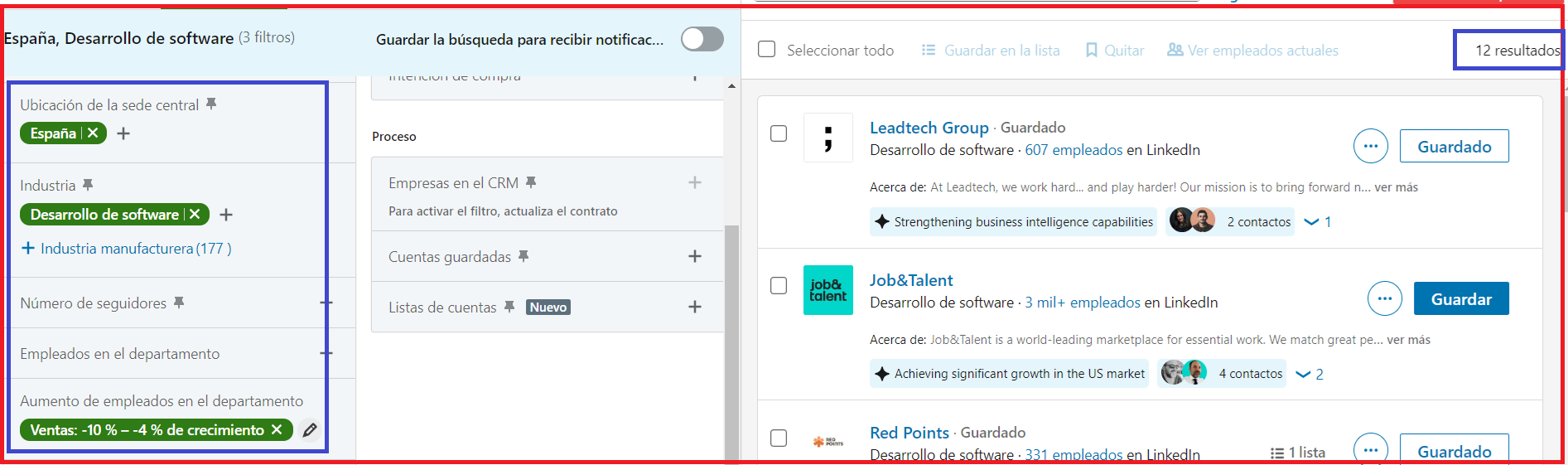Pin the Ubicación de la sede central filter
The image size is (1568, 465).
point(211,104)
